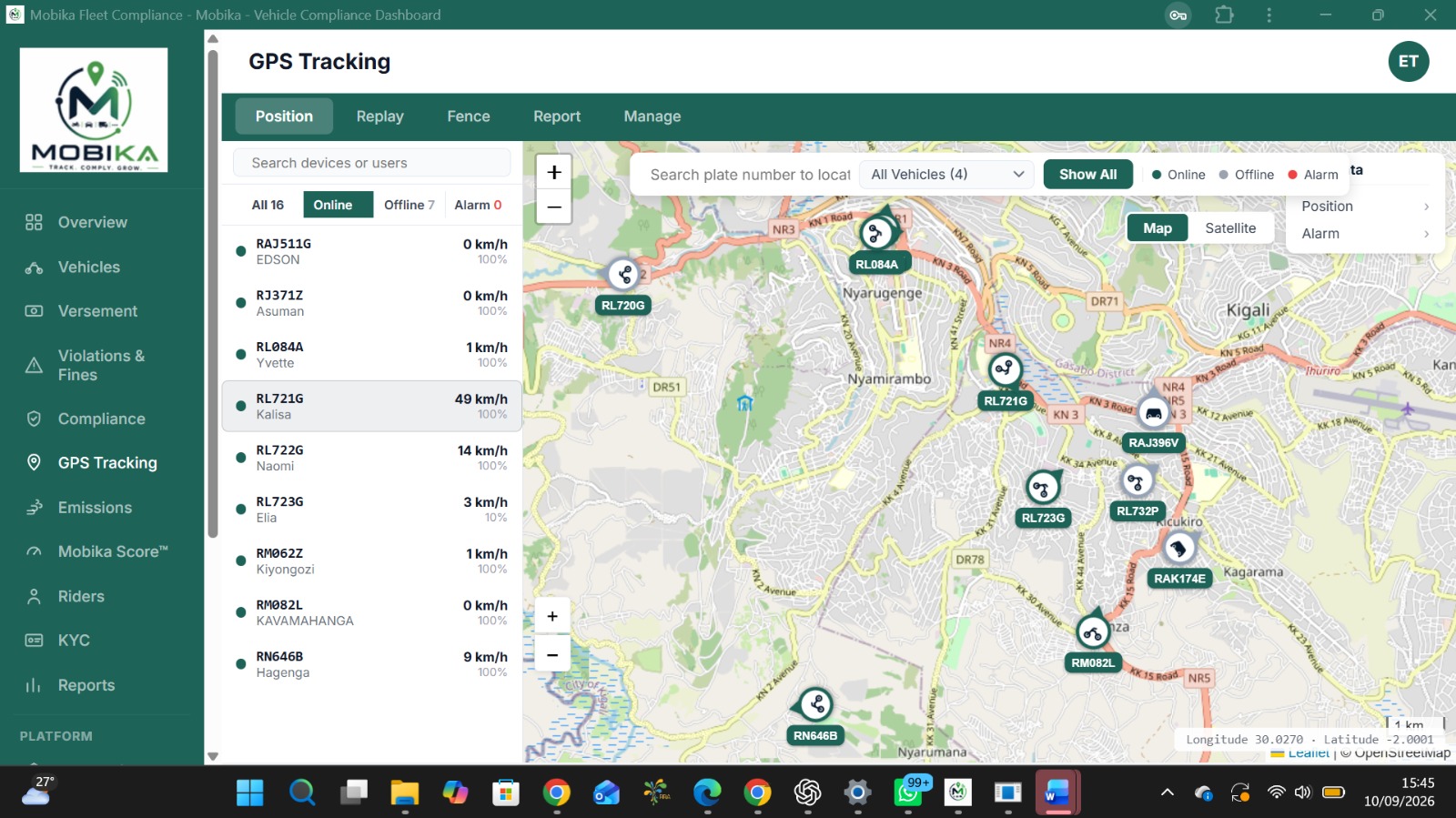
Task: Filter device list by Alarm 0
Action: click(x=478, y=205)
